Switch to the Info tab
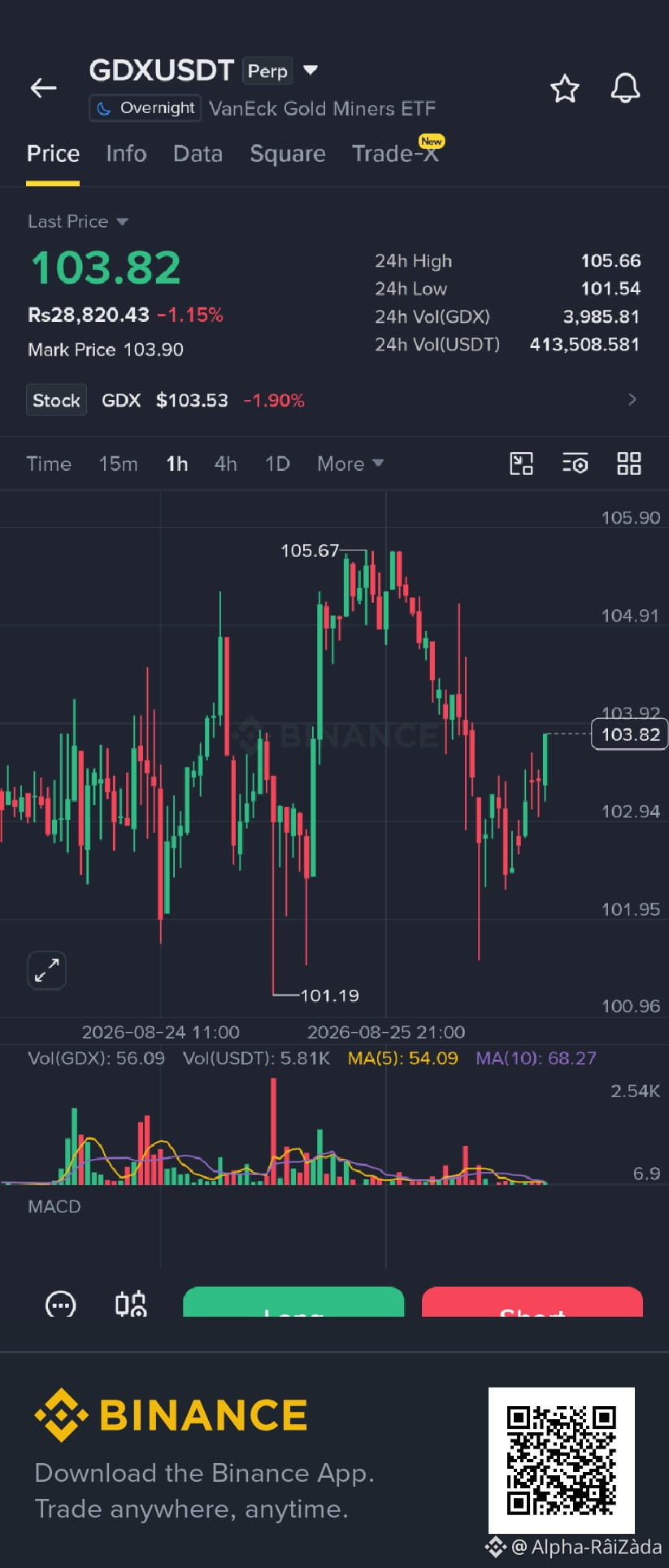The image size is (669, 1568). click(126, 154)
